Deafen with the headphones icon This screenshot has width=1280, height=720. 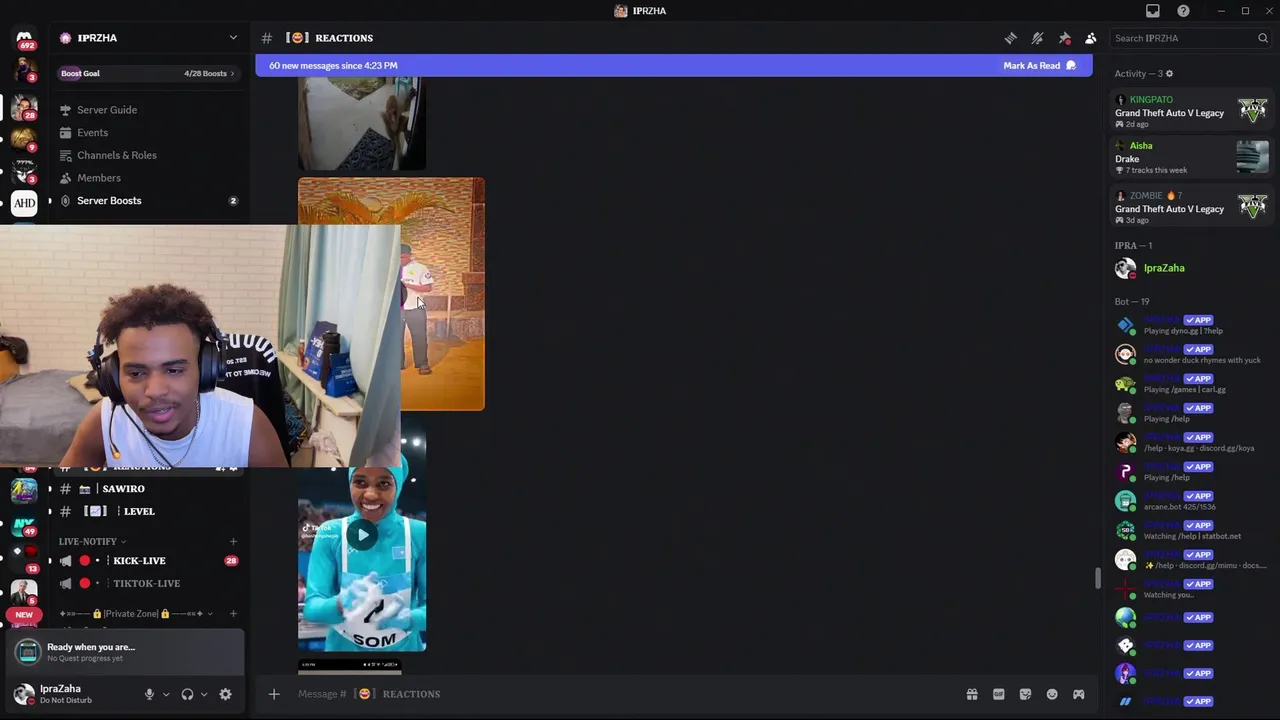click(x=187, y=694)
